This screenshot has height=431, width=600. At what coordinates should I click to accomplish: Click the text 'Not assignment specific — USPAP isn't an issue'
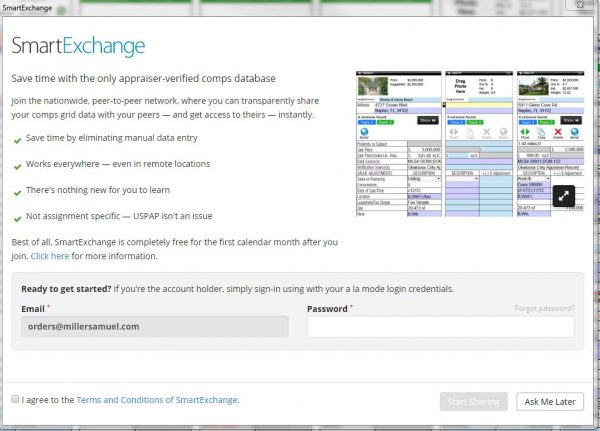[x=119, y=216]
